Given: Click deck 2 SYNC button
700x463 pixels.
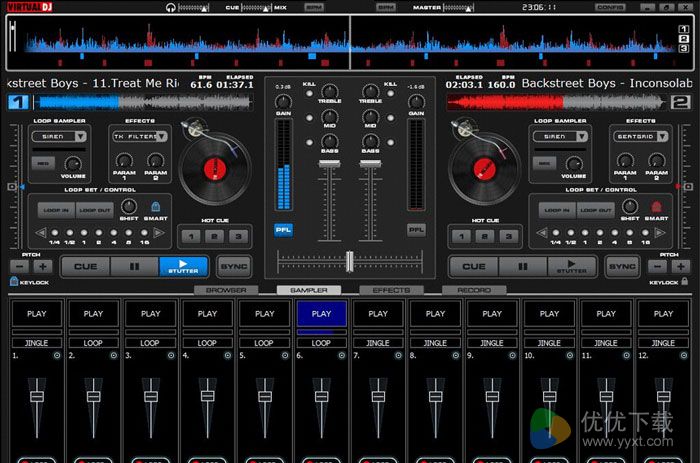Looking at the screenshot, I should [622, 267].
